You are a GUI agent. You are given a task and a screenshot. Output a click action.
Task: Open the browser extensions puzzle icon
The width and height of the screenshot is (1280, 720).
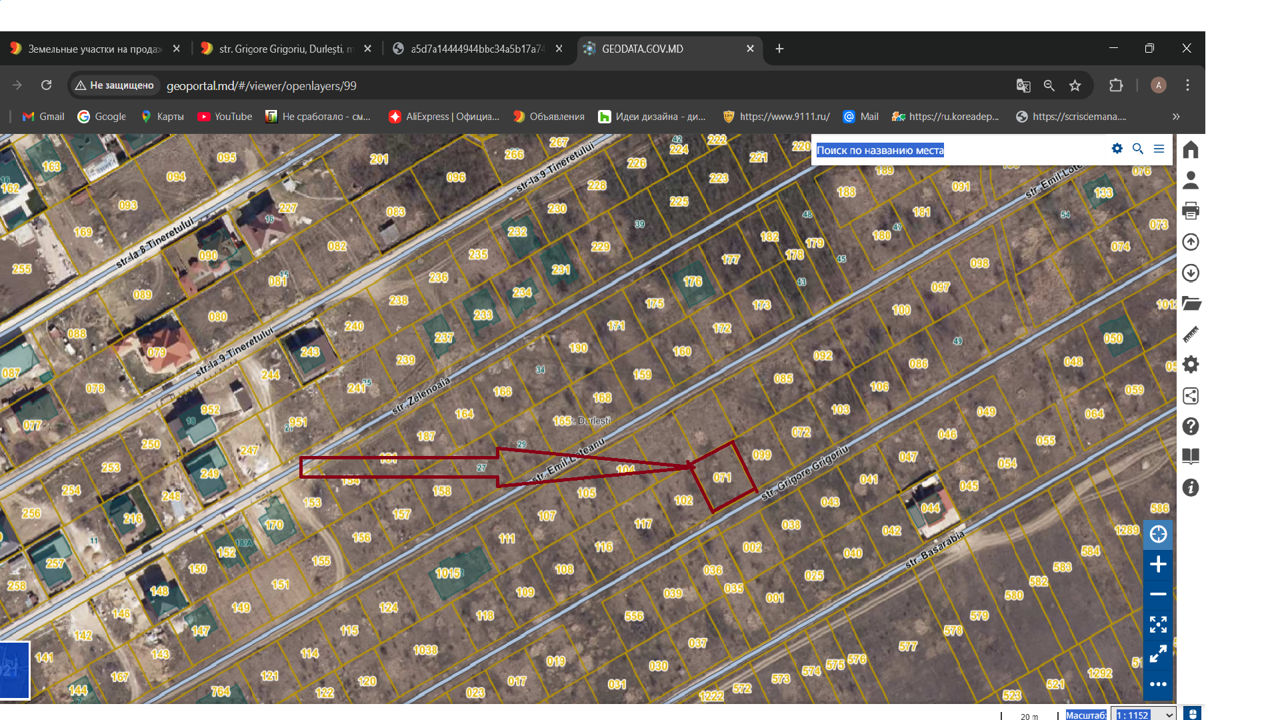coord(1116,86)
